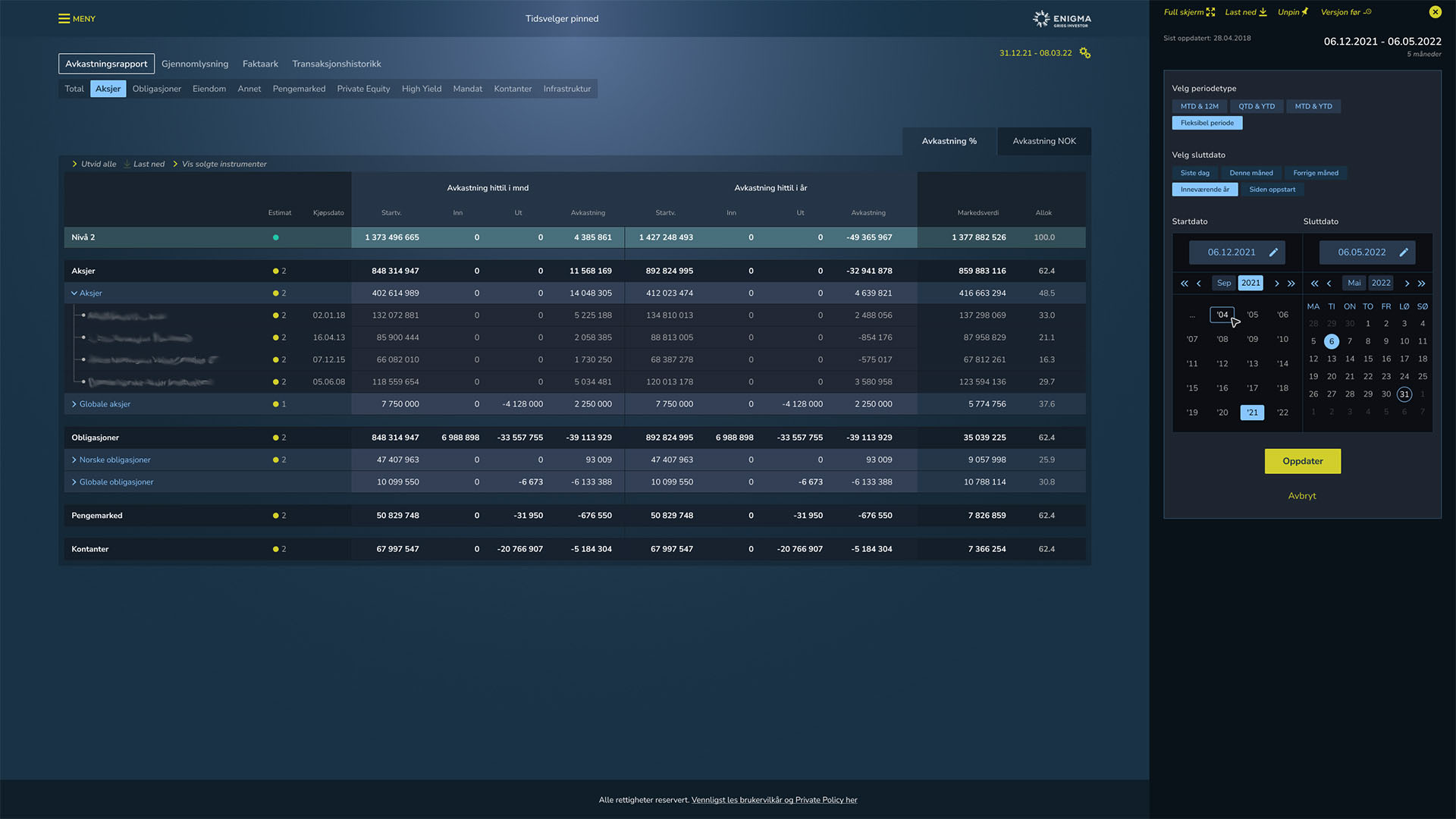Click the Full skjerm expand icon

point(1210,12)
